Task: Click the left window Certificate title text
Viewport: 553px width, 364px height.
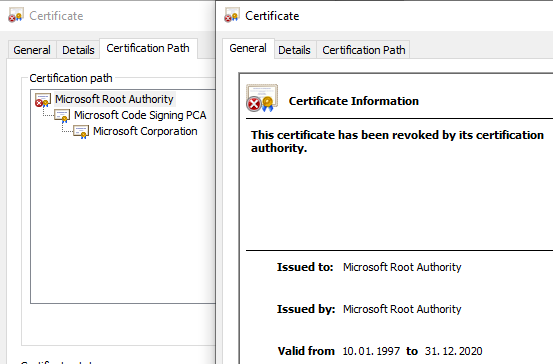Action: pos(56,16)
